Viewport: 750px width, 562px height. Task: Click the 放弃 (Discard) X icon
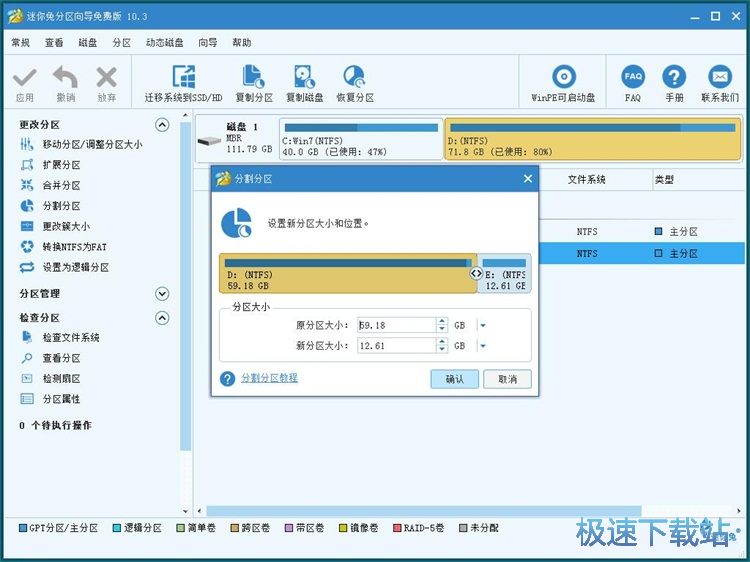click(x=106, y=77)
